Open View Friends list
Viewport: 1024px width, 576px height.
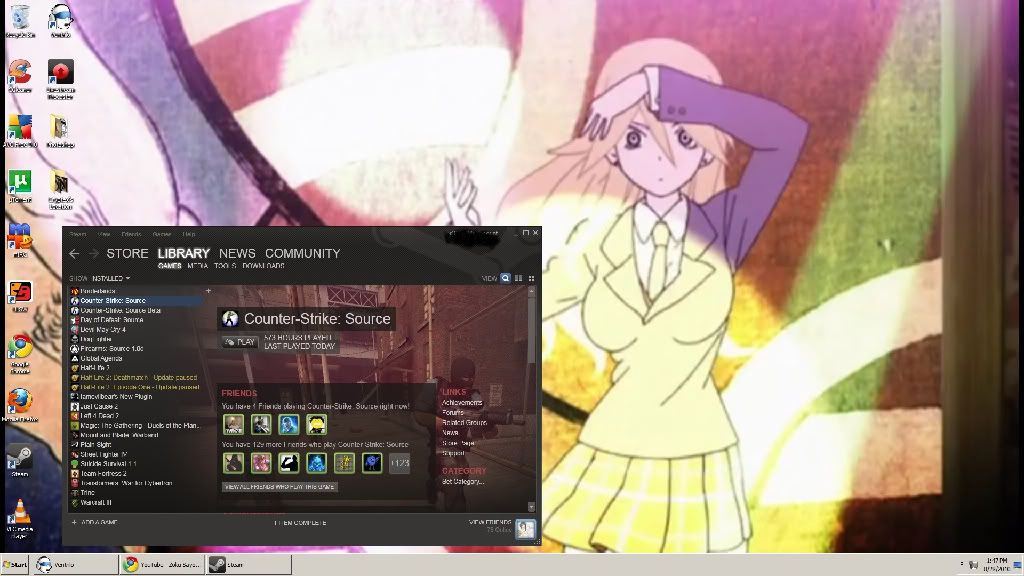(490, 522)
